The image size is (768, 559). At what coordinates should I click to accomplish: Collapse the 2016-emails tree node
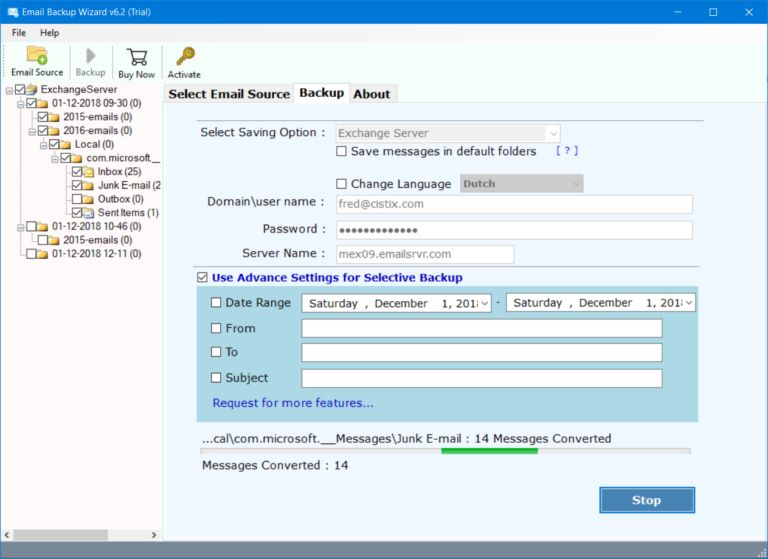(x=32, y=131)
